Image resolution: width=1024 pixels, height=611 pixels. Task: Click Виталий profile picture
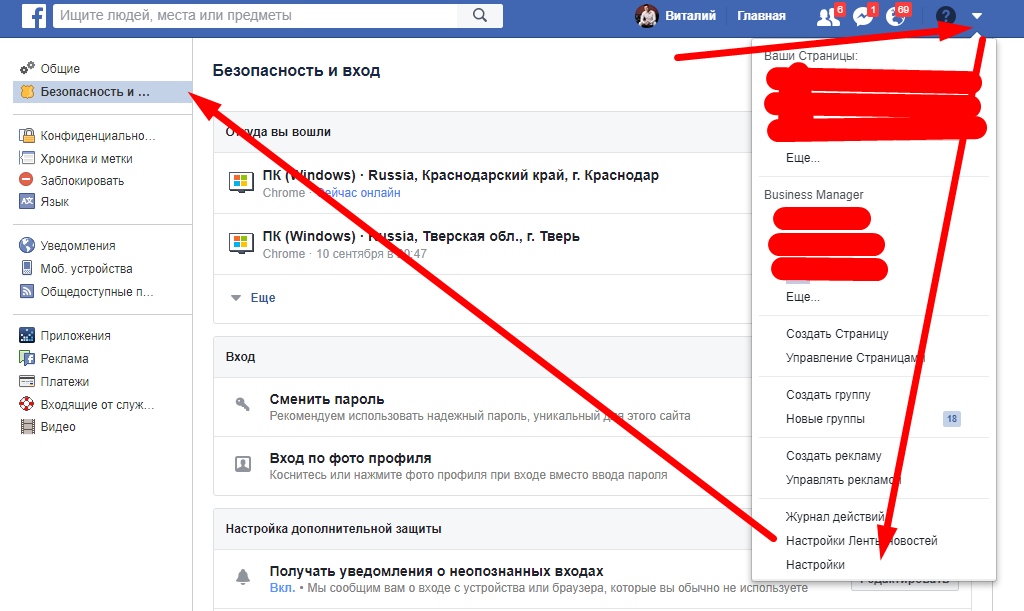[647, 16]
